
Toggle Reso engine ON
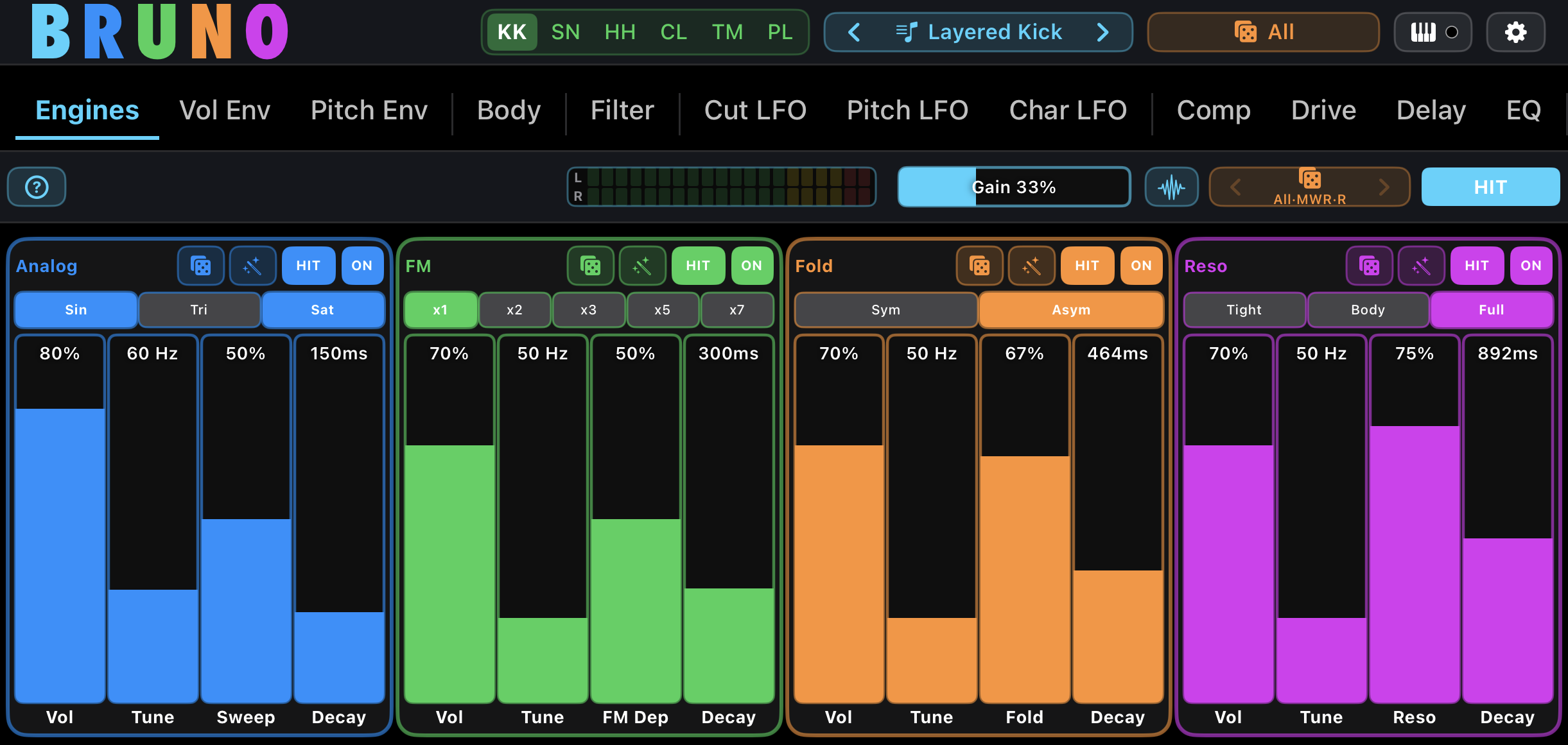[1531, 266]
